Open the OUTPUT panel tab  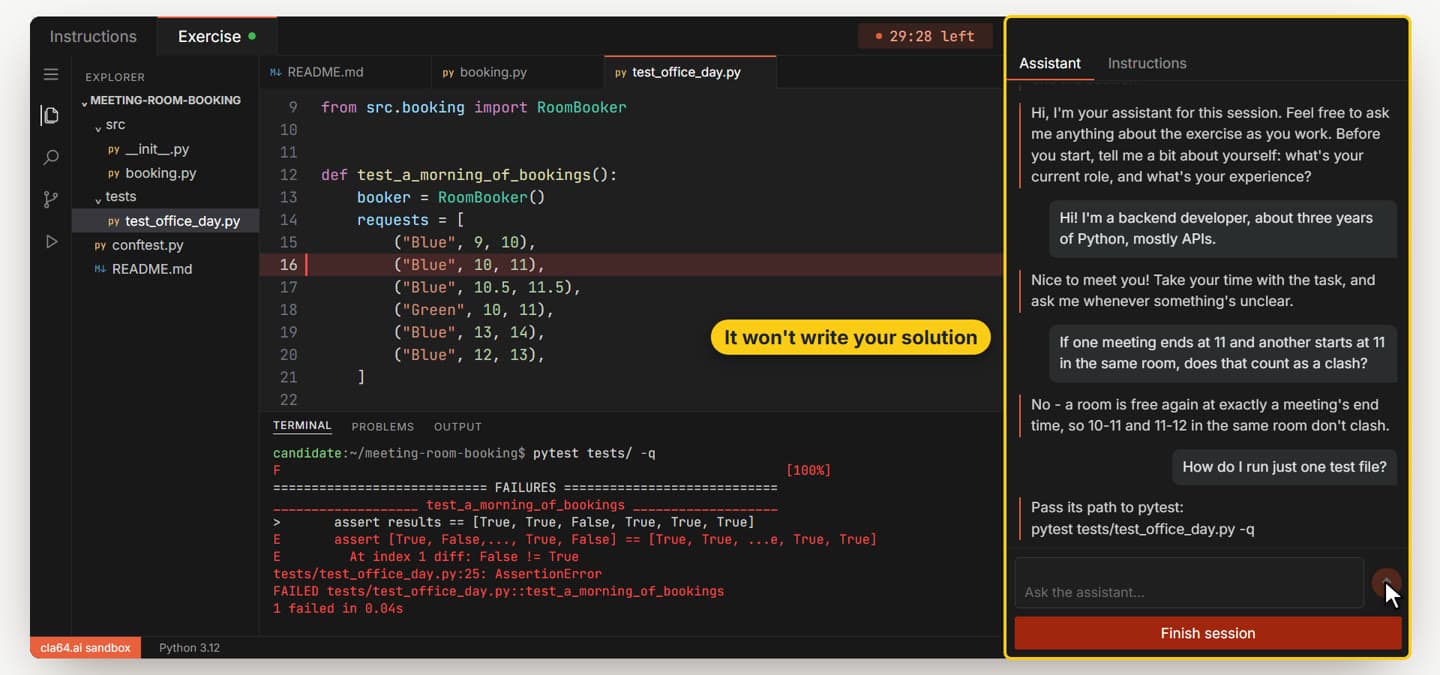click(457, 426)
